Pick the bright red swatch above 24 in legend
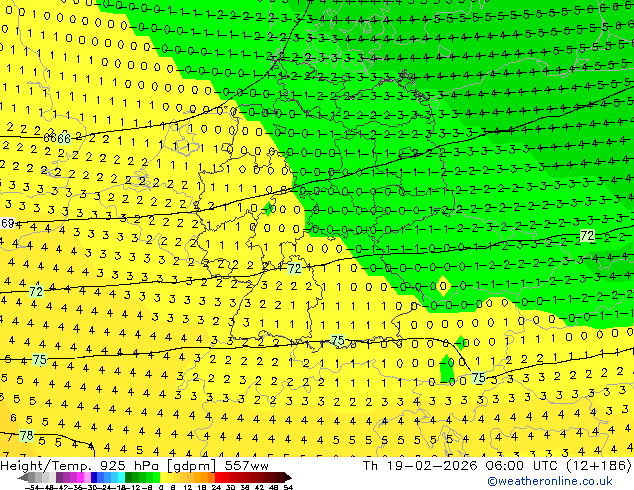 218,478
